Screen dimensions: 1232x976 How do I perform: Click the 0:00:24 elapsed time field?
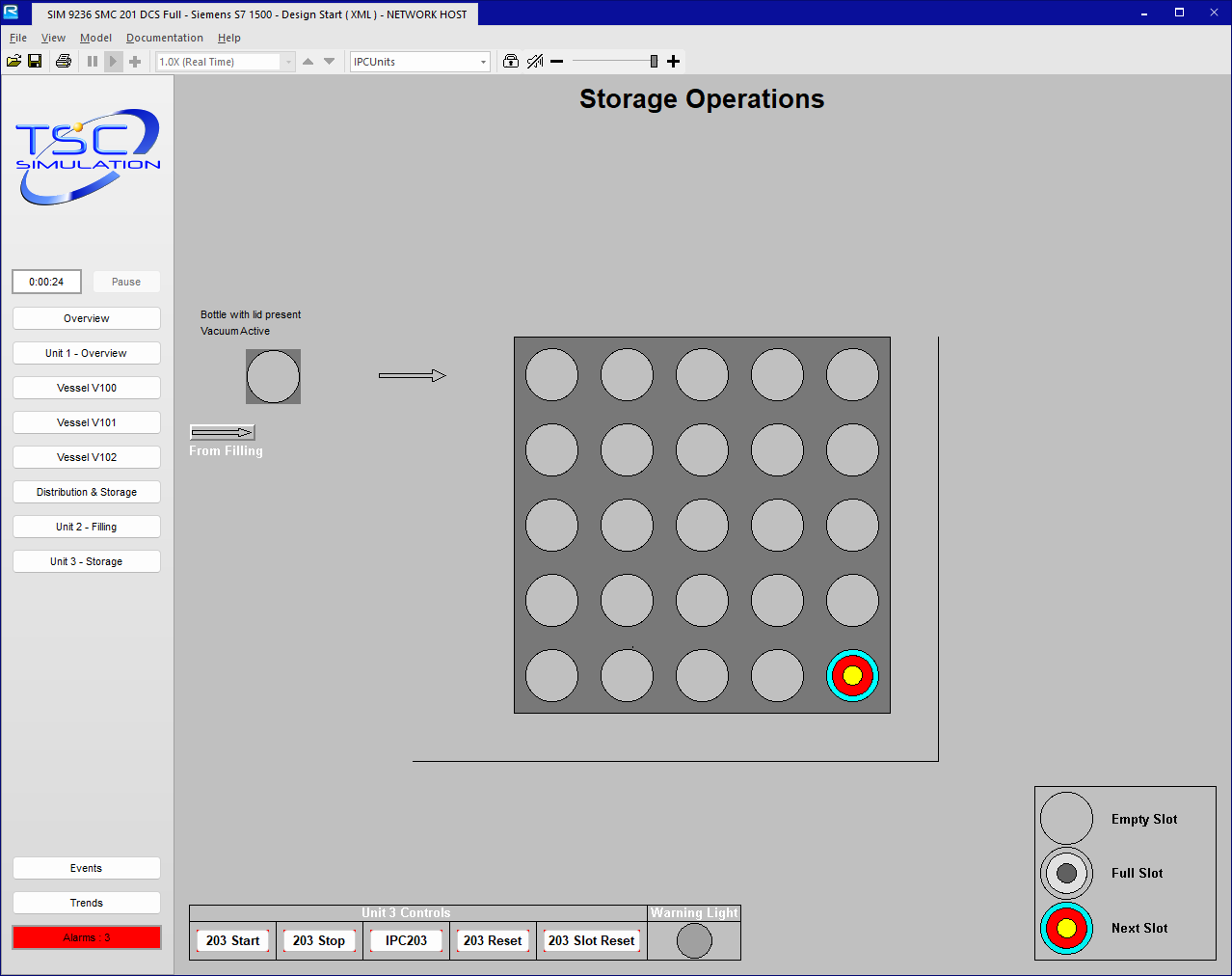click(46, 282)
